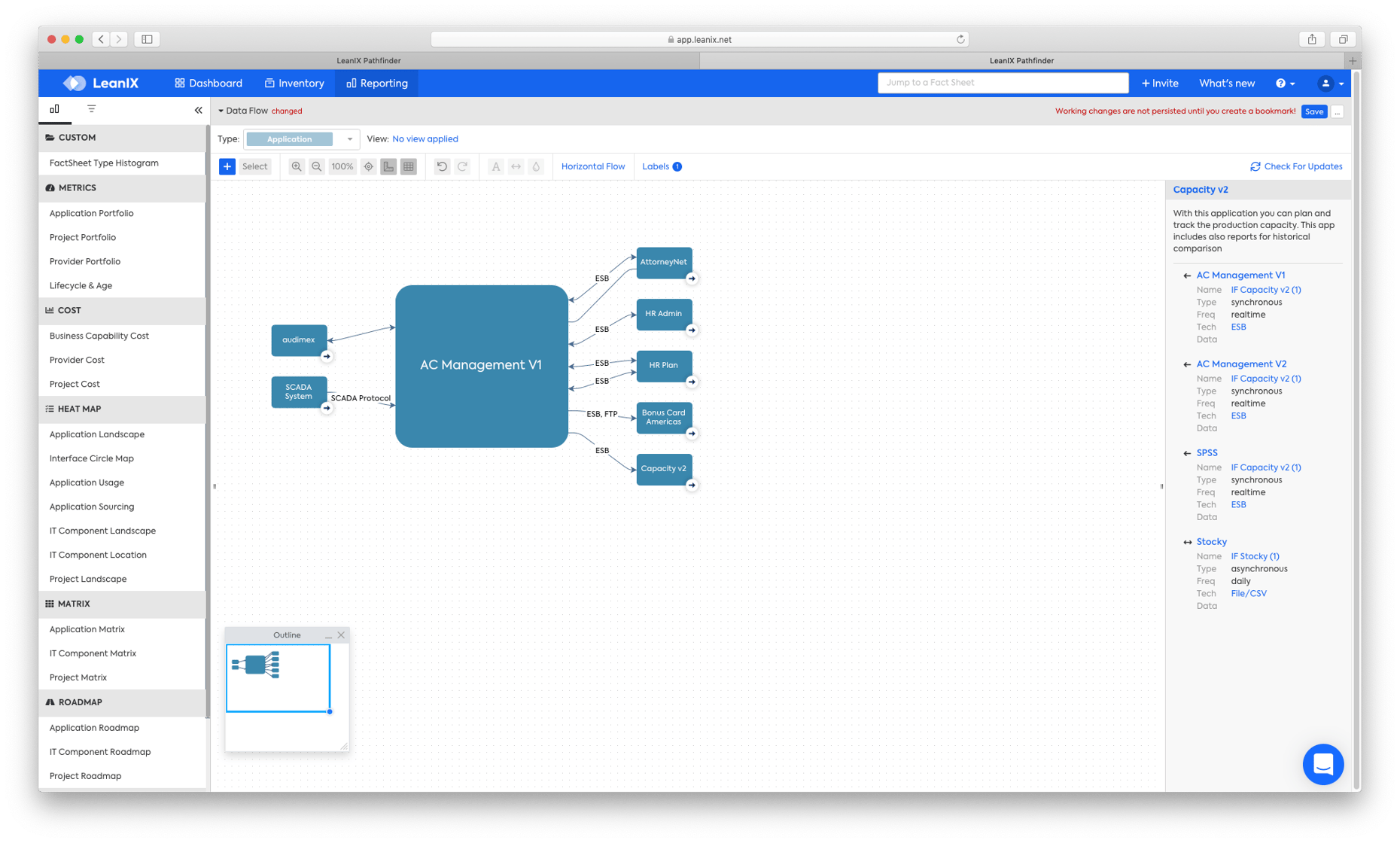Image resolution: width=1400 pixels, height=843 pixels.
Task: Undo the last diagram change
Action: coord(442,166)
